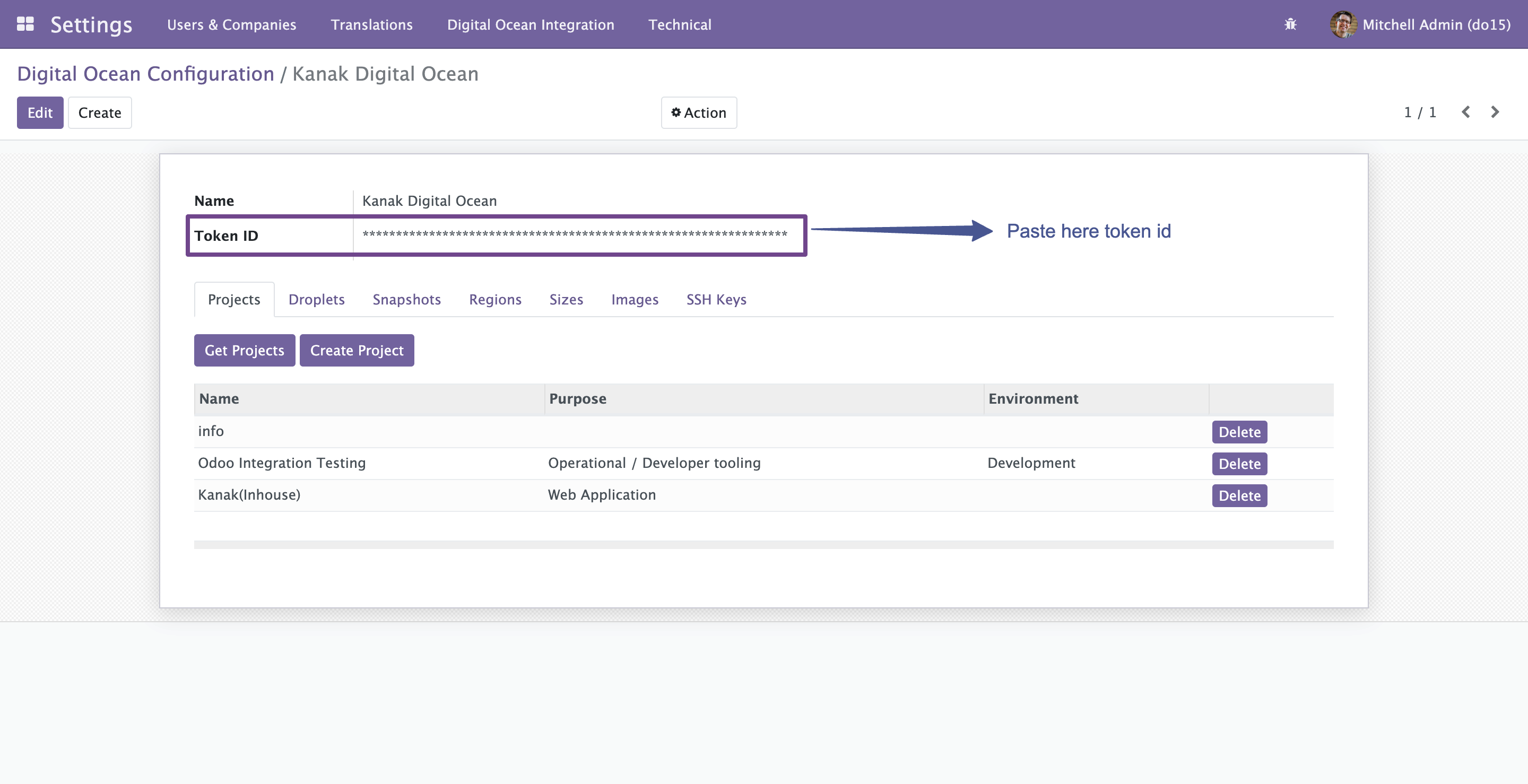Click the Settings app title
The height and width of the screenshot is (784, 1528).
click(x=91, y=24)
